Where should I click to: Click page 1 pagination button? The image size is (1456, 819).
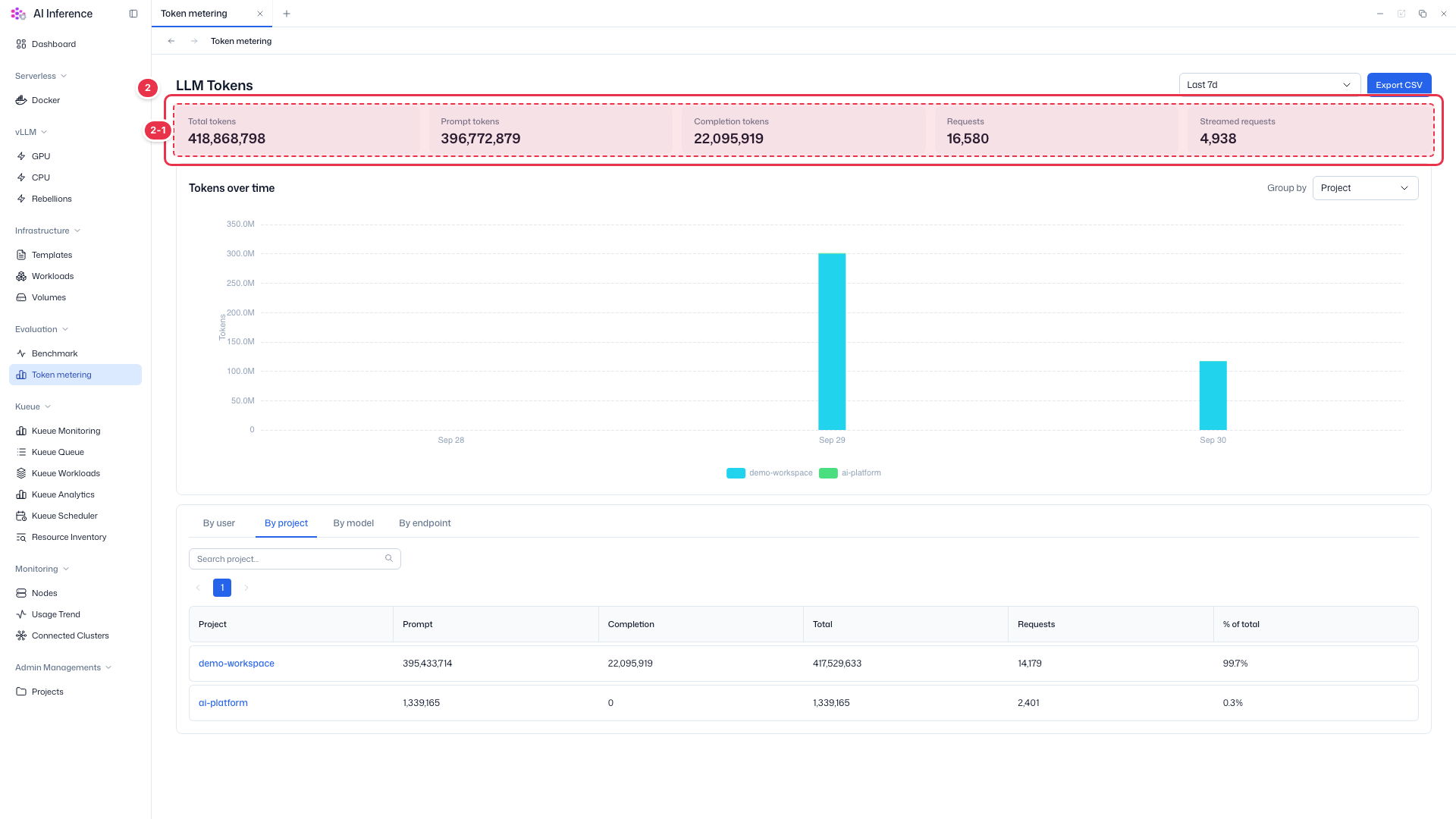click(x=222, y=588)
